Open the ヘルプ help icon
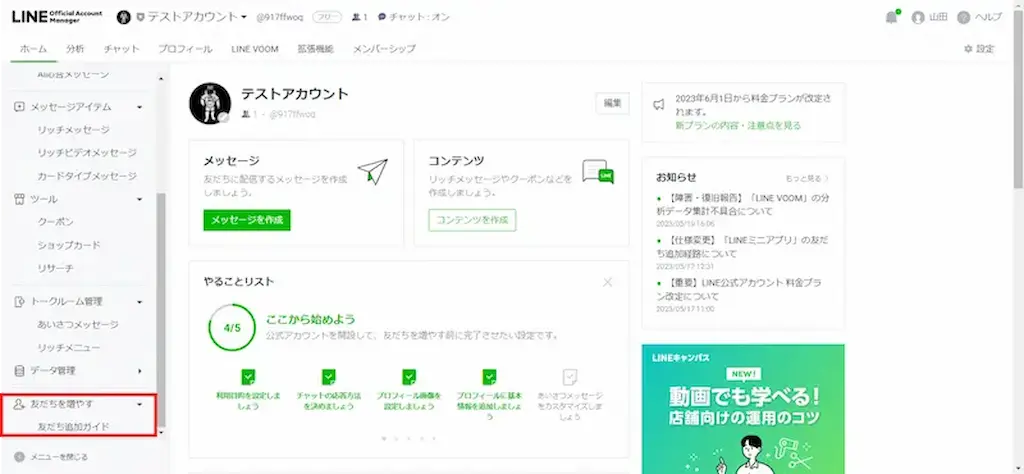 click(963, 18)
